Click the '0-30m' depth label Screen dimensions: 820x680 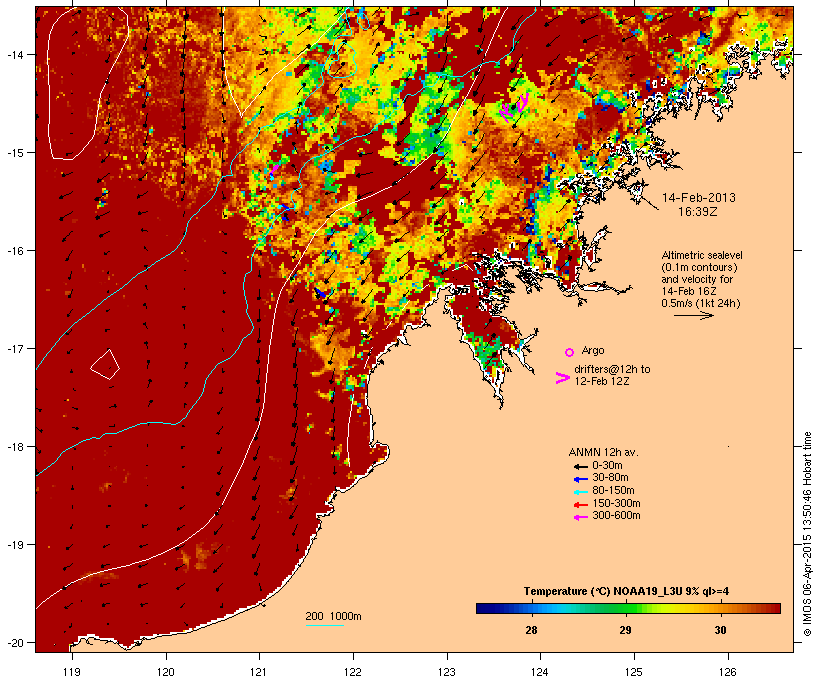[607, 466]
